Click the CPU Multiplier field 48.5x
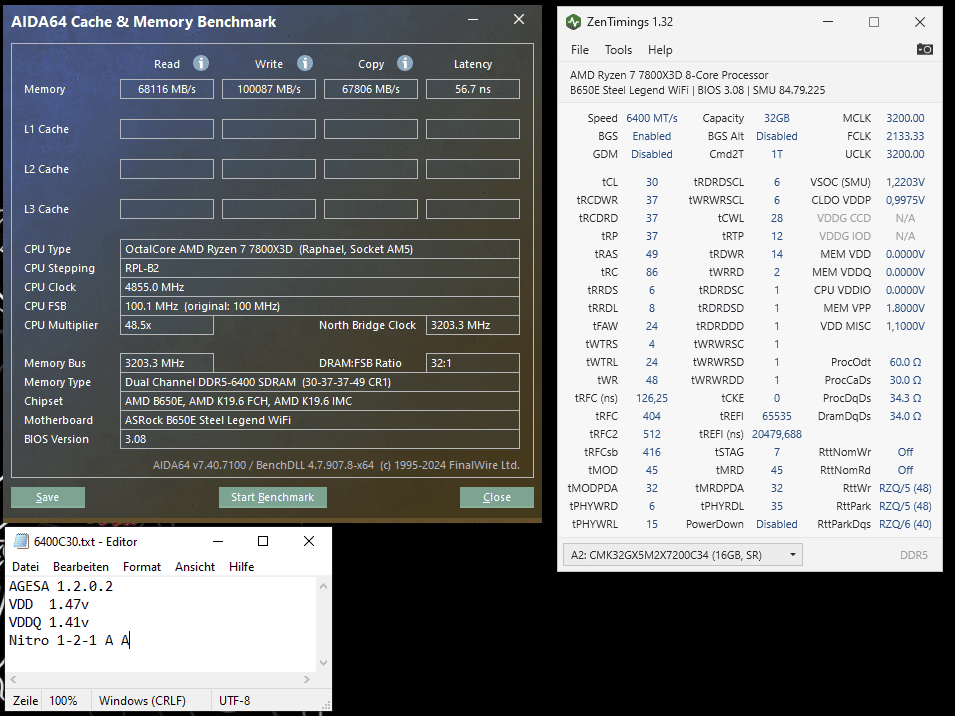The image size is (955, 716). coord(167,325)
